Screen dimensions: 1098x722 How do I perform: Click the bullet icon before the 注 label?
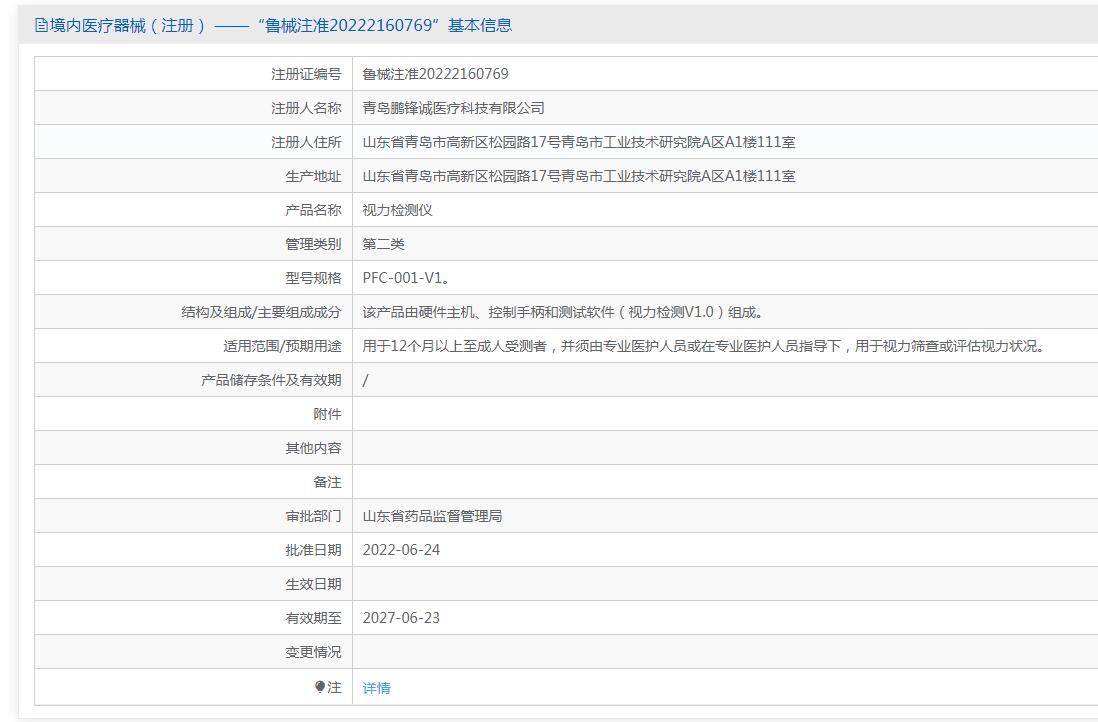pos(320,687)
